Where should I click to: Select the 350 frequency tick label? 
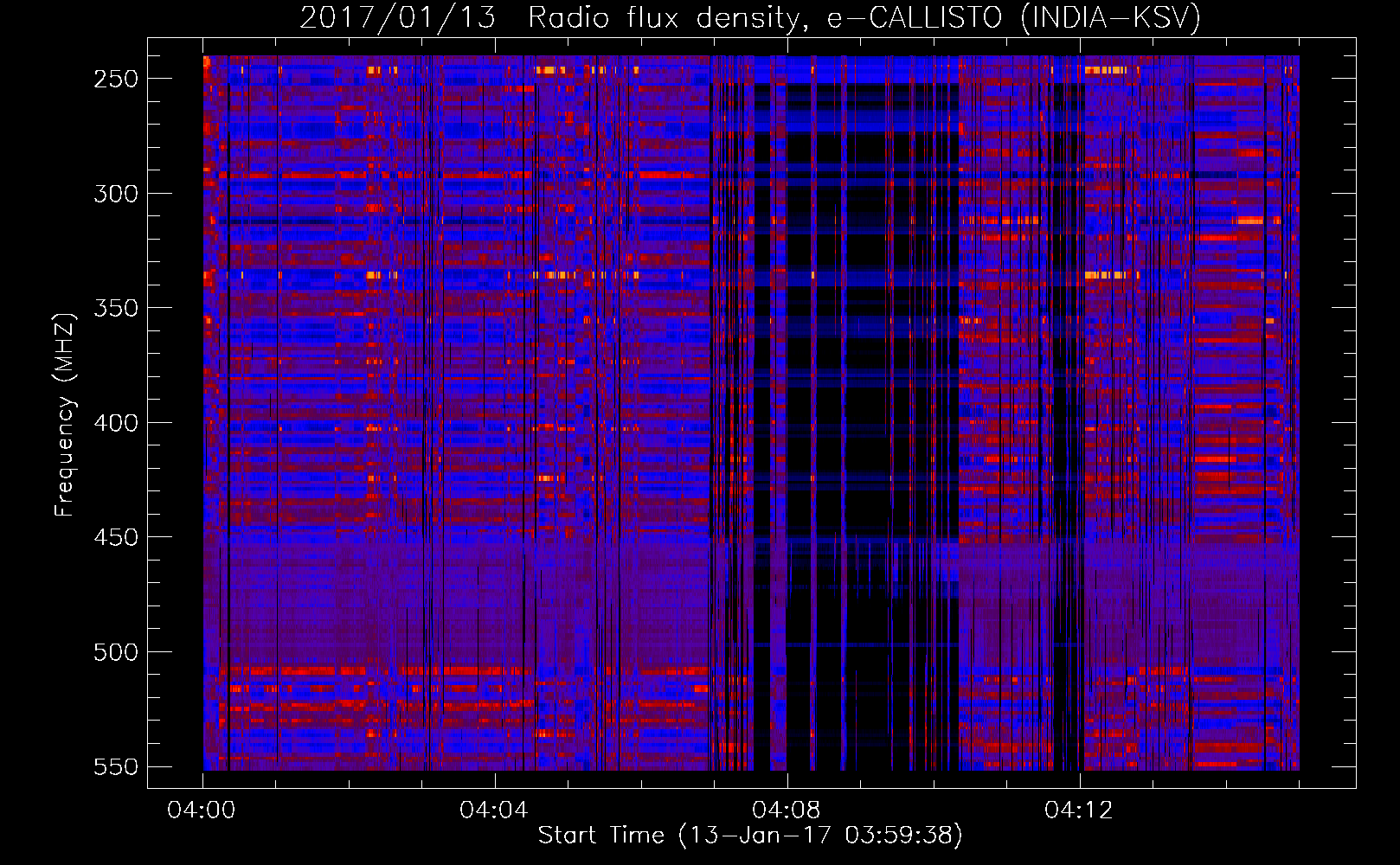click(116, 309)
